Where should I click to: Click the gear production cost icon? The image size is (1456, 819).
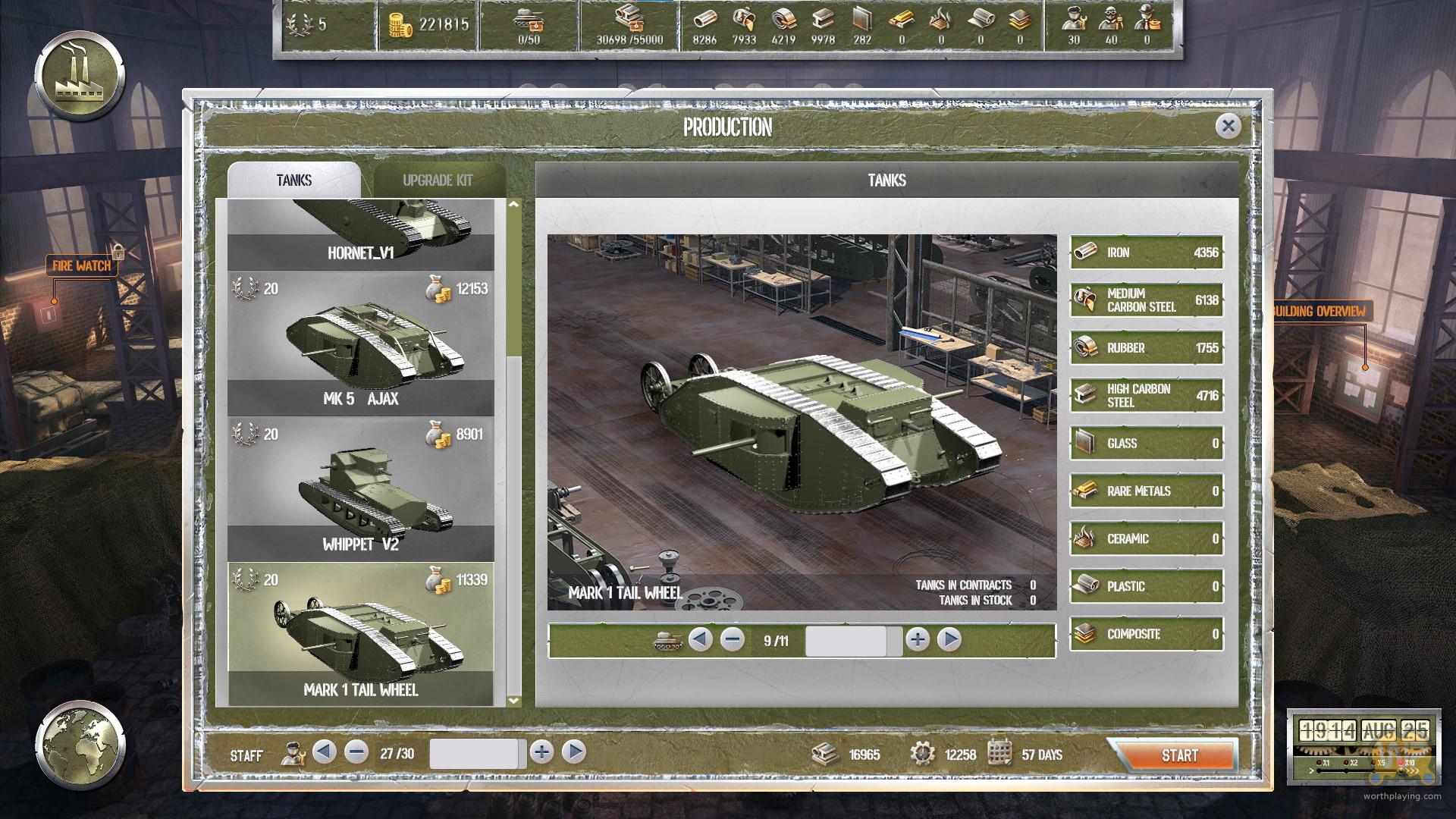(922, 753)
